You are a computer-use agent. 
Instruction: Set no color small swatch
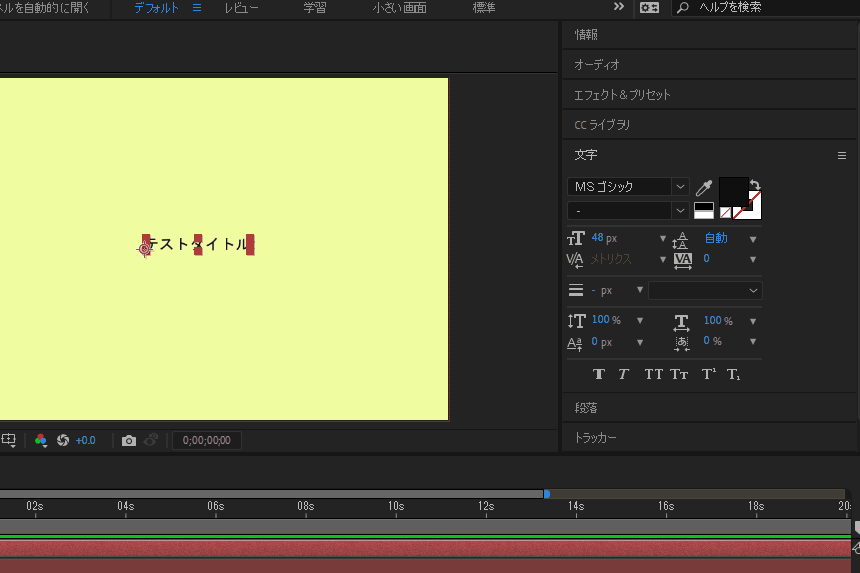pos(725,213)
